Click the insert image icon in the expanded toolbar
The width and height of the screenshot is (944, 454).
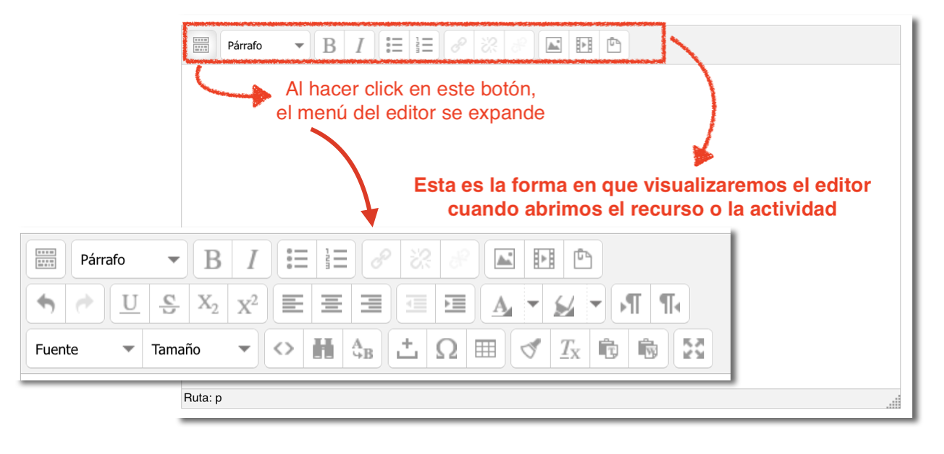[x=505, y=260]
